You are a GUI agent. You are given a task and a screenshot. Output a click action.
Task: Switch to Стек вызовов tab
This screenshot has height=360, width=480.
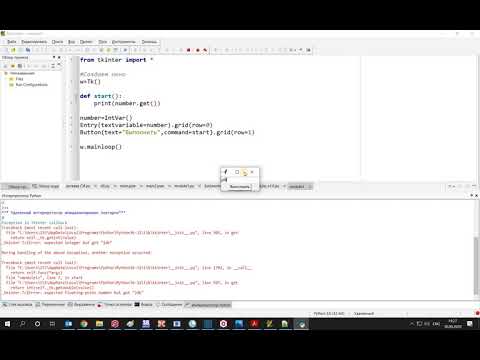click(17, 305)
